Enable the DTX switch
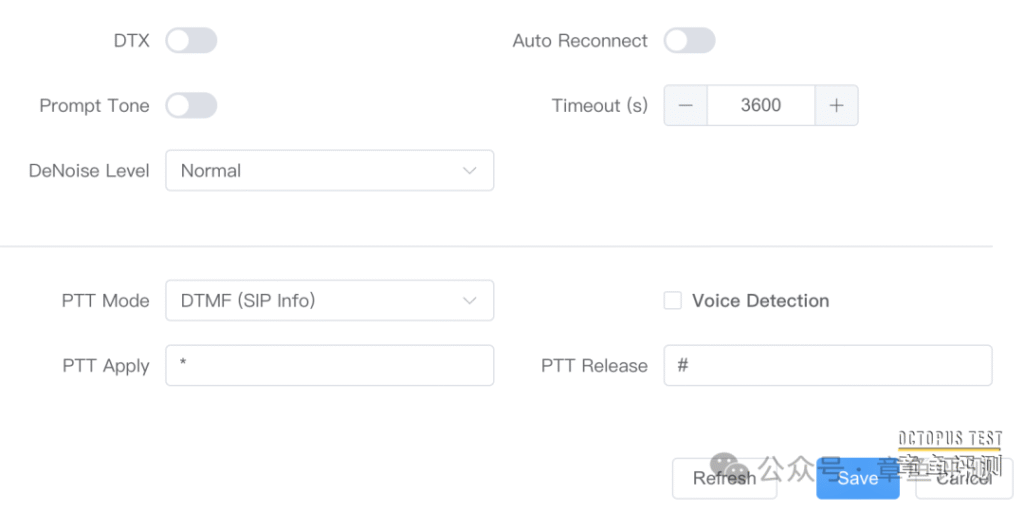Screen dimensions: 1024x511 click(191, 41)
